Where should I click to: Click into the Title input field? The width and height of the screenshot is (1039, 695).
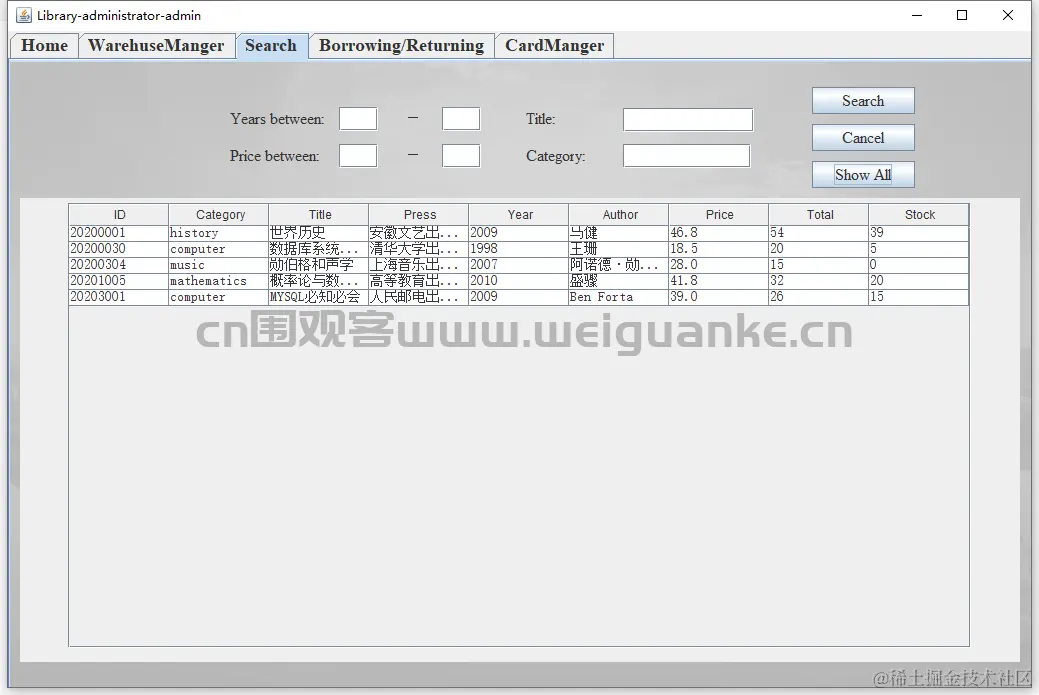pos(688,119)
